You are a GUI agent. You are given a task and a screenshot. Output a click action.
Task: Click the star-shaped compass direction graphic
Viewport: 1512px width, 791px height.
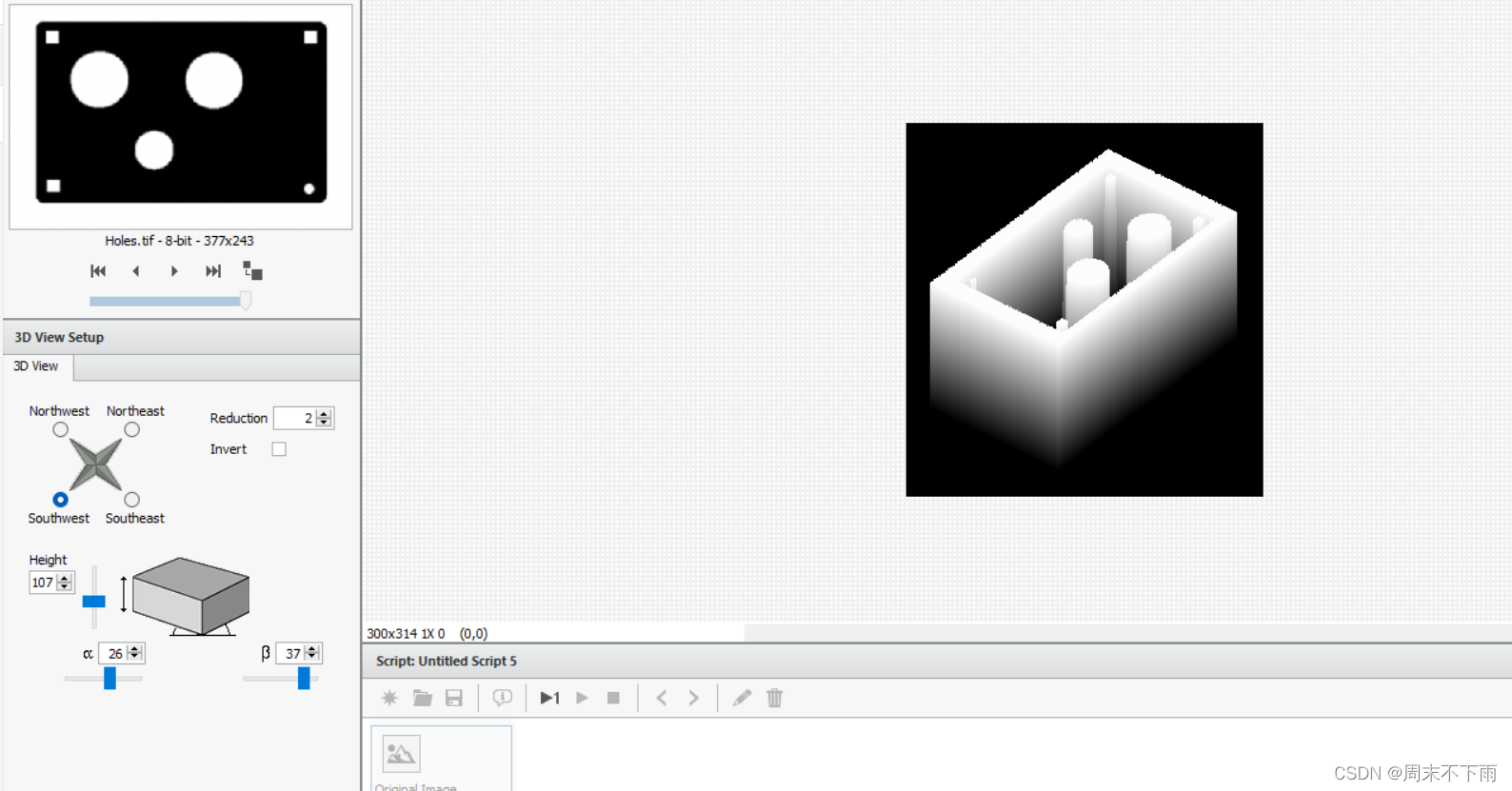[96, 465]
